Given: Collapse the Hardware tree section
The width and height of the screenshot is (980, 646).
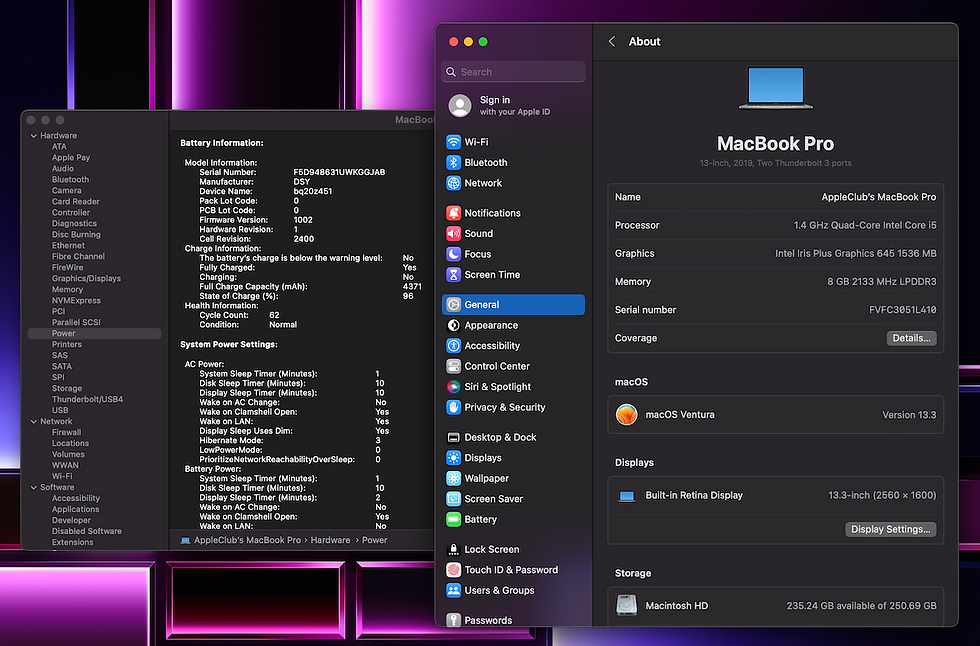Looking at the screenshot, I should 34,136.
